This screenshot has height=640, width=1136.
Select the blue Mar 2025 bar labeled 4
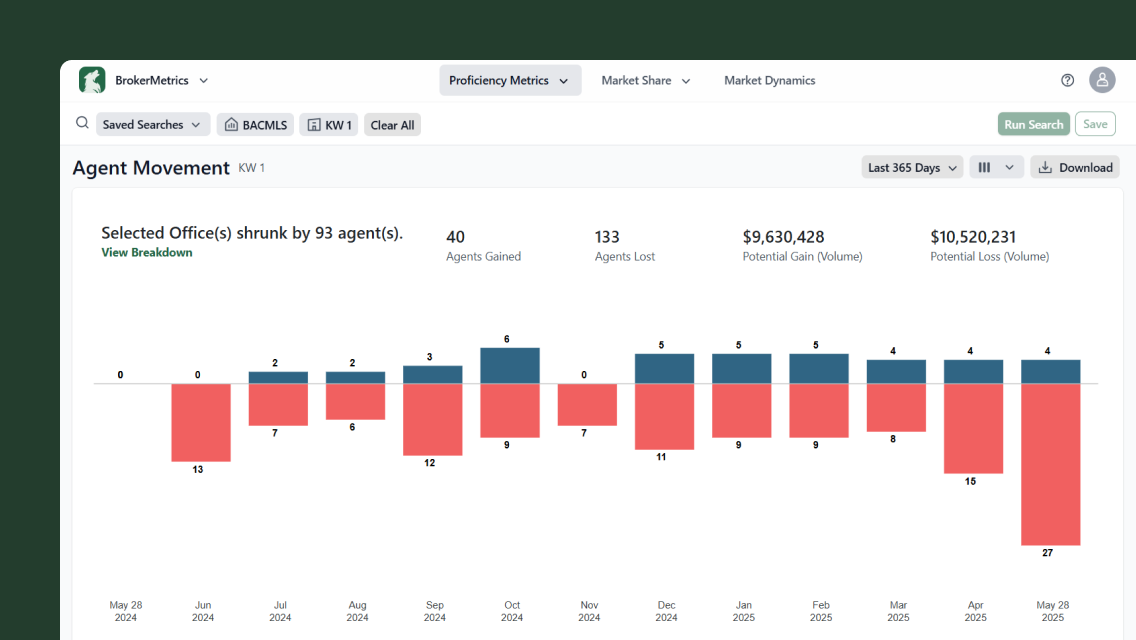(896, 372)
